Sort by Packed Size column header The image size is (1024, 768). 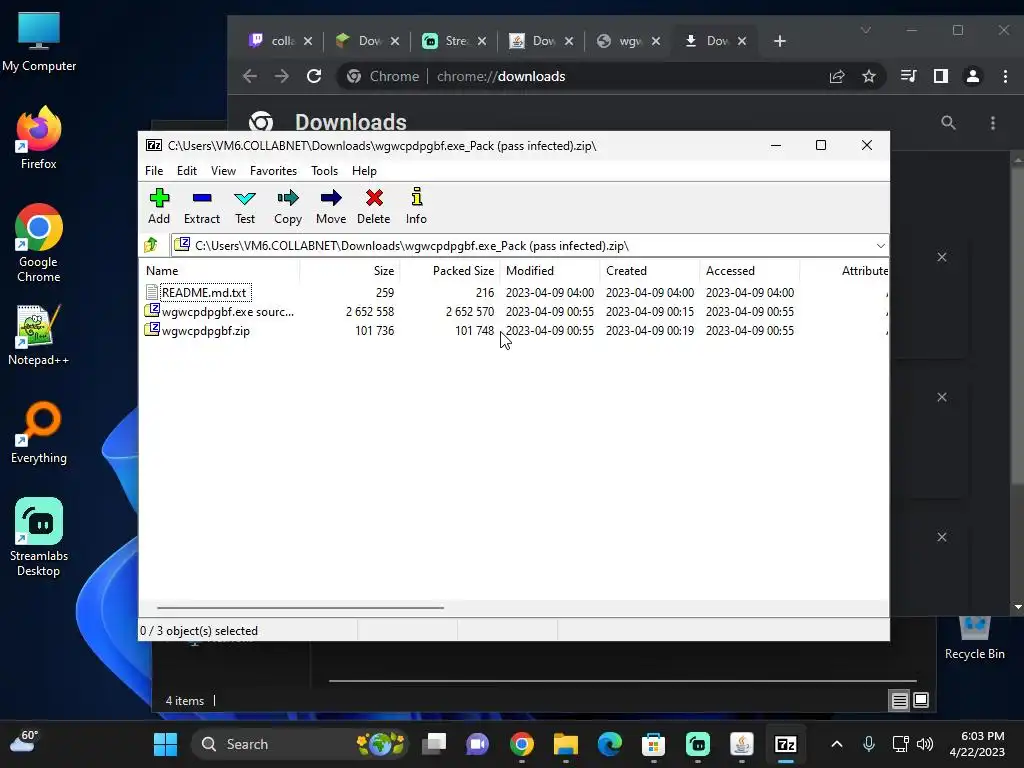(x=450, y=270)
